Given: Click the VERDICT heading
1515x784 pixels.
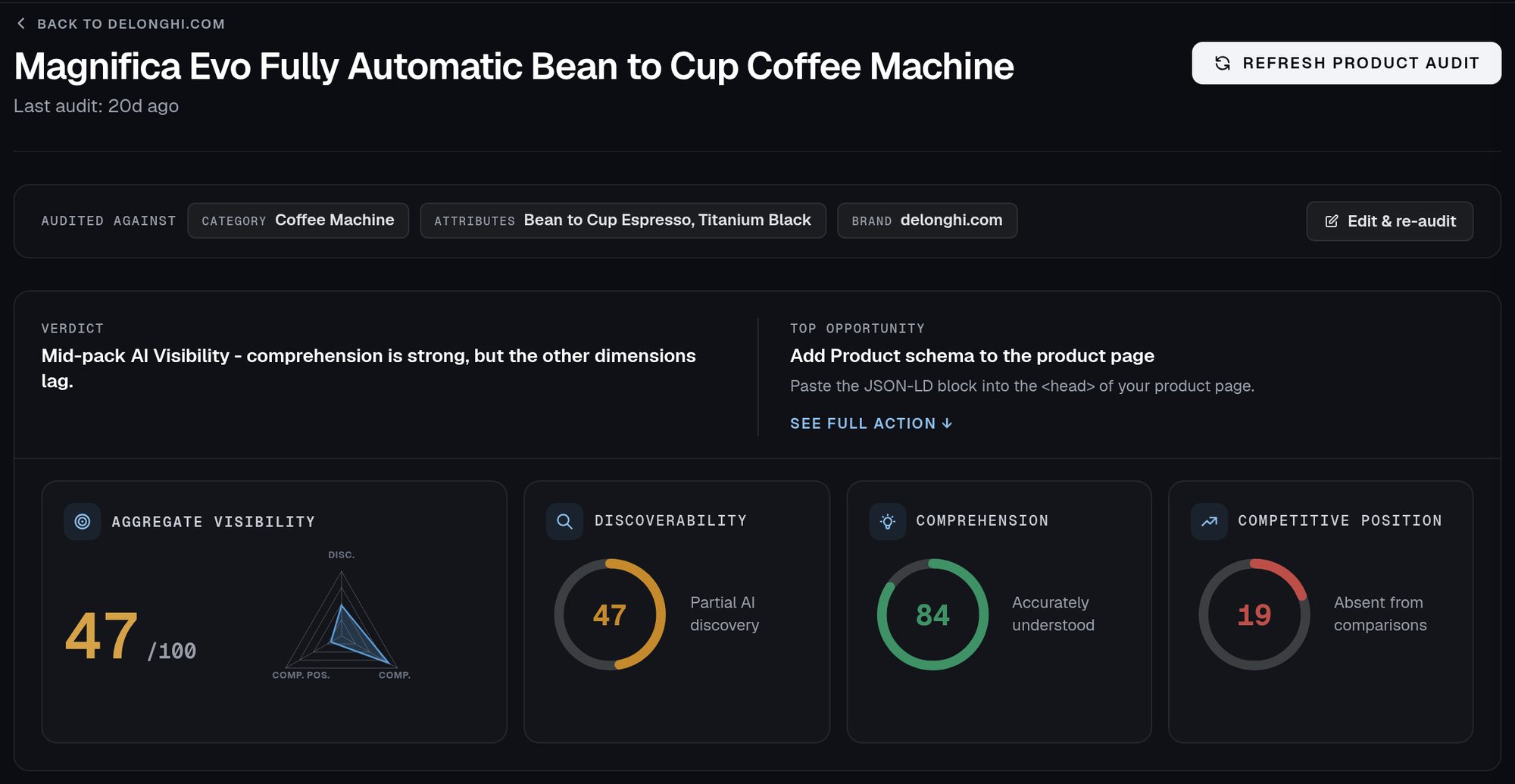Looking at the screenshot, I should click(x=73, y=329).
